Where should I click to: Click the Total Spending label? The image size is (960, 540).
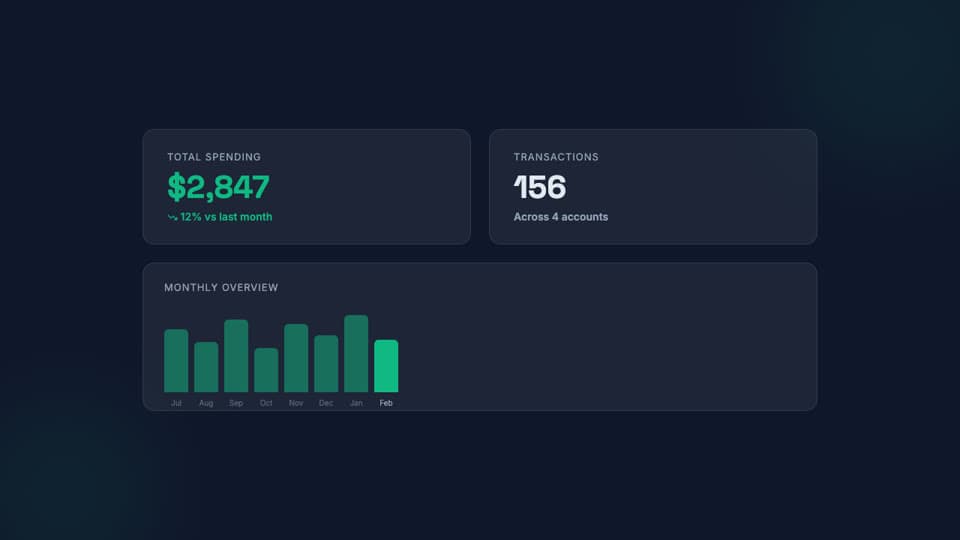(214, 157)
